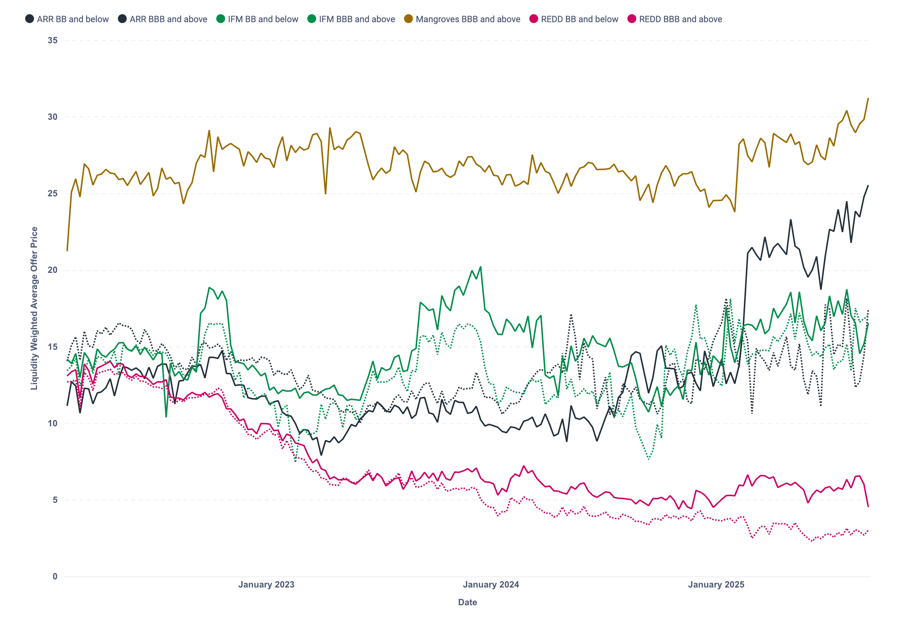
Task: Toggle the 'REDD BBB and above' legend text
Action: [680, 19]
